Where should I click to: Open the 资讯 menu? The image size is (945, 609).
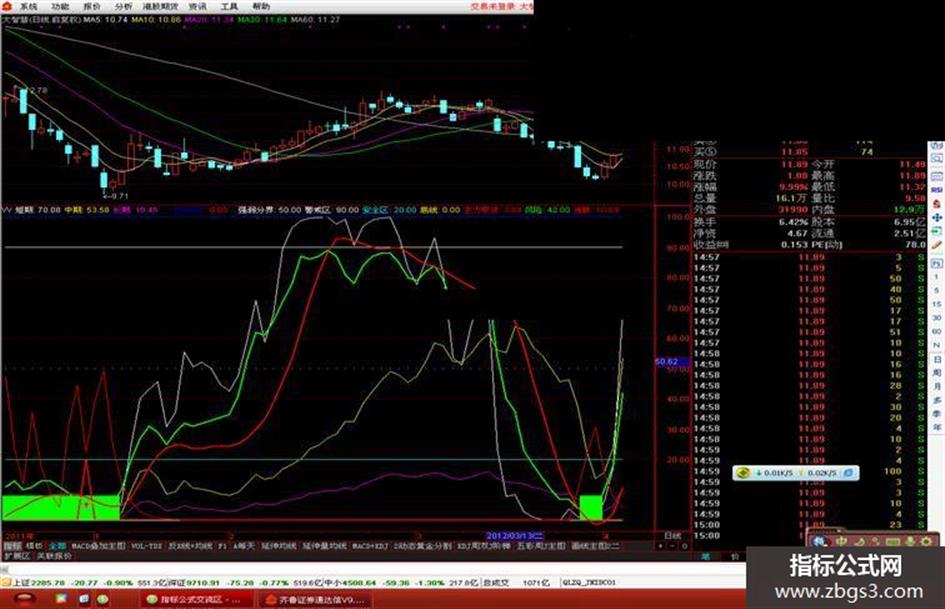click(198, 7)
